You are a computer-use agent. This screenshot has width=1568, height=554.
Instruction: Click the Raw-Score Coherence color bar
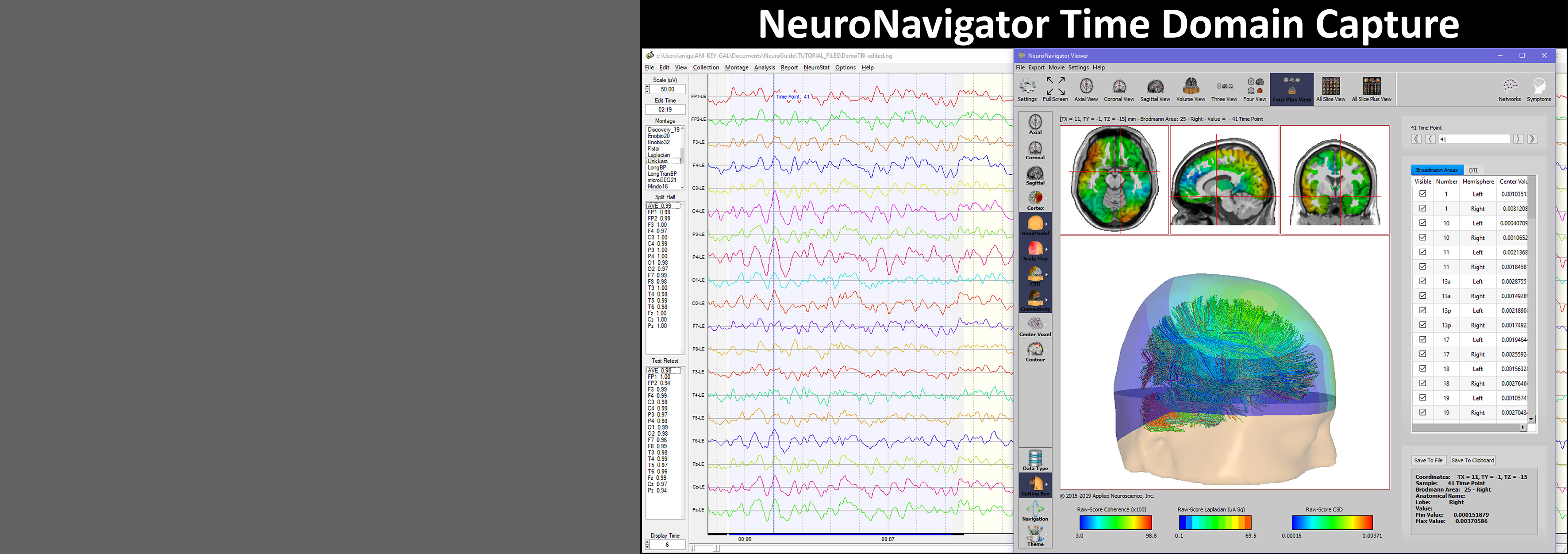(1115, 522)
